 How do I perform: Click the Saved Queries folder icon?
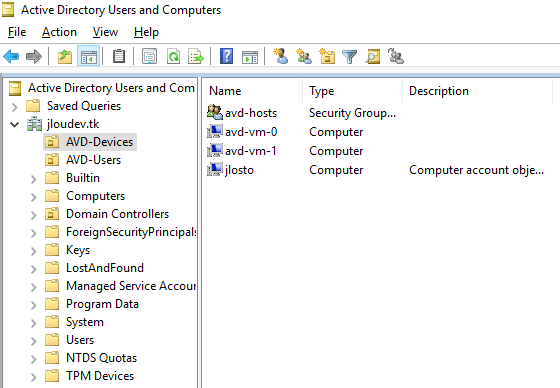pos(33,106)
